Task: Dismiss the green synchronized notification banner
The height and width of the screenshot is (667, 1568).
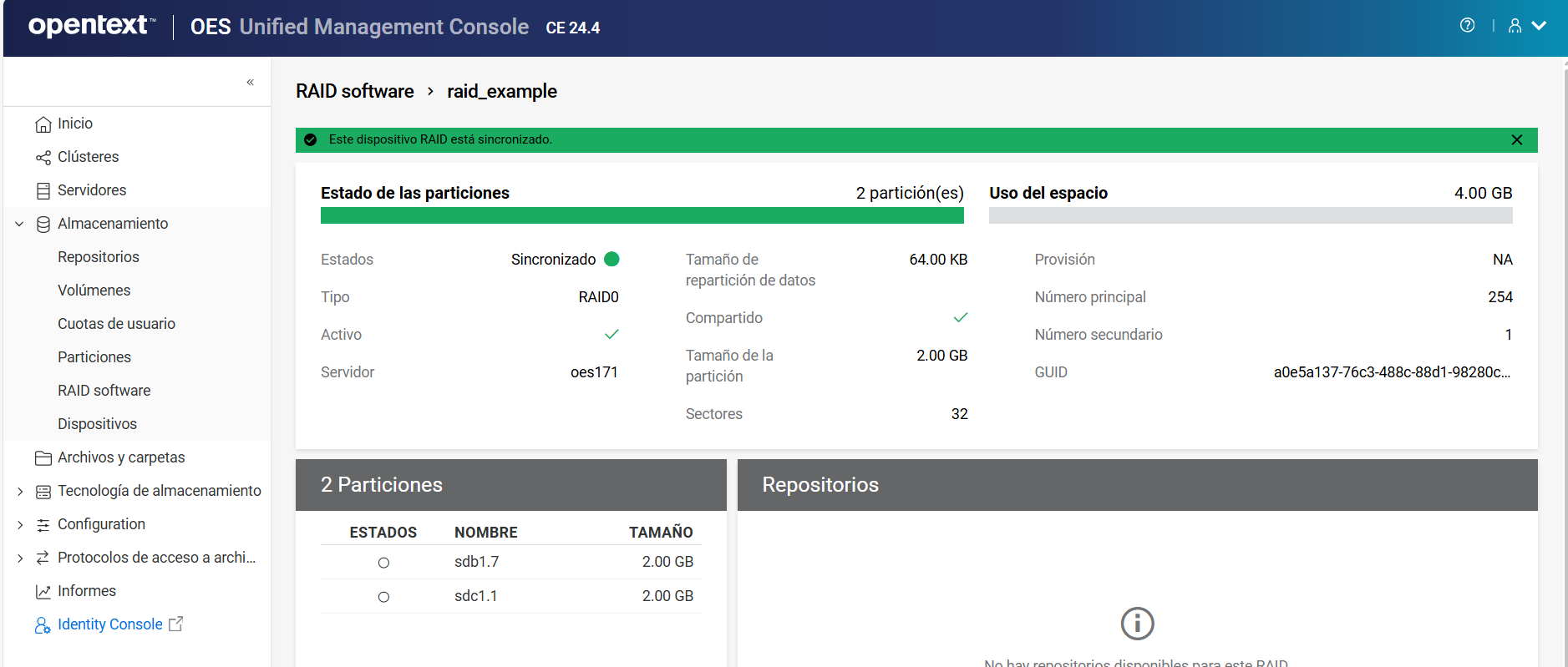Action: (1517, 140)
